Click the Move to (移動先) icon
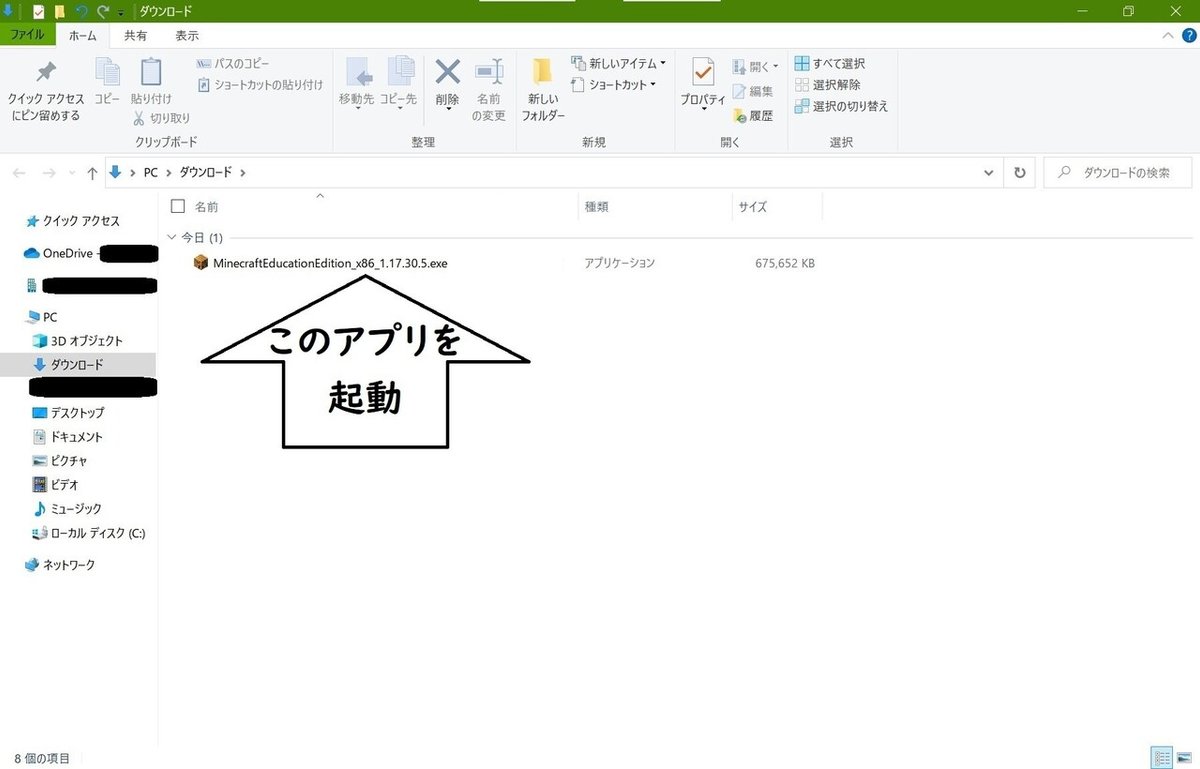1200x769 pixels. point(358,72)
